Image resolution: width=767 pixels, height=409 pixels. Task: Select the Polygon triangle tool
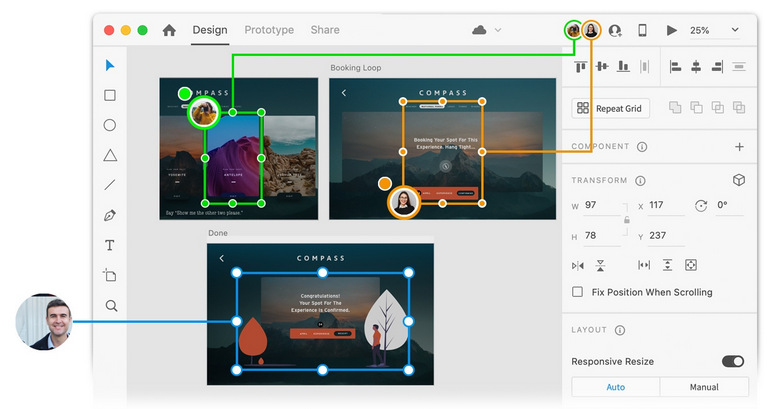click(x=110, y=156)
